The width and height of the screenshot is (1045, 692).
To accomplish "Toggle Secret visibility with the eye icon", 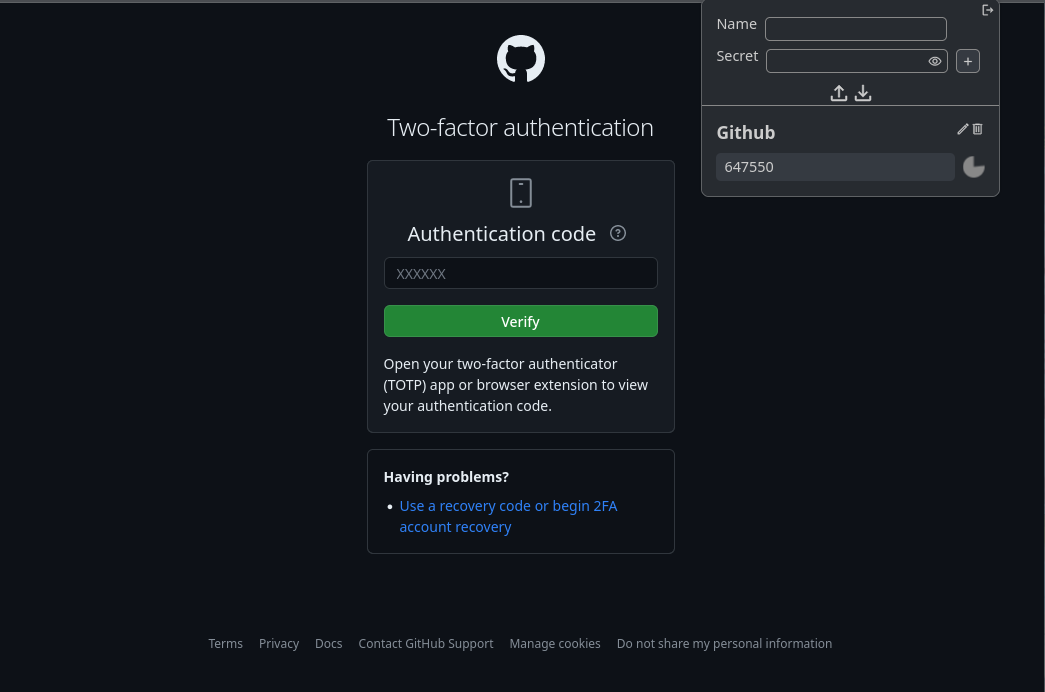I will click(935, 61).
